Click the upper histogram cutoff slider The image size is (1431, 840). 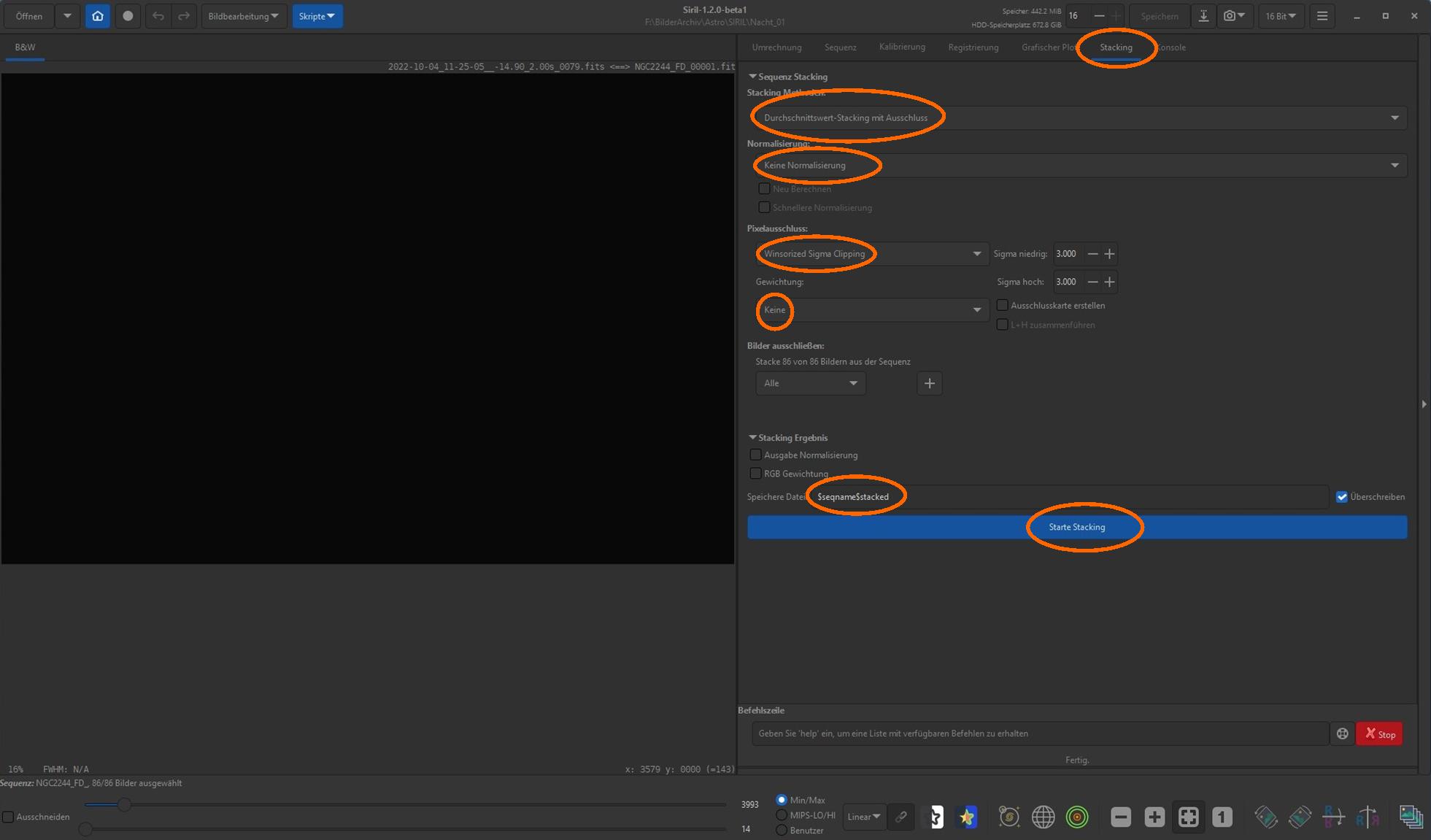point(124,804)
